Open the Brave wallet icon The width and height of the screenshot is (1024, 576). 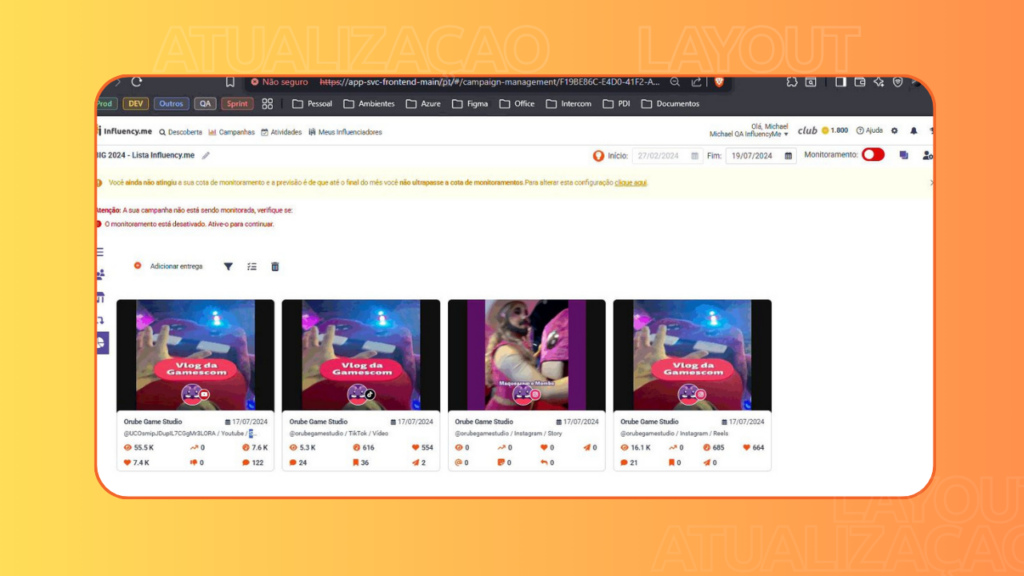tap(859, 82)
